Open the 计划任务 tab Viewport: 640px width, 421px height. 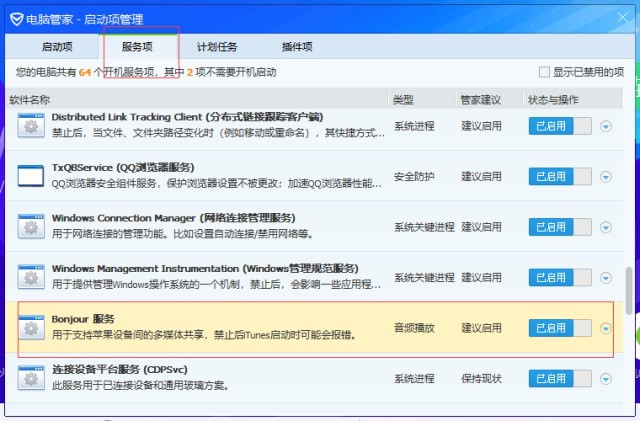point(217,47)
